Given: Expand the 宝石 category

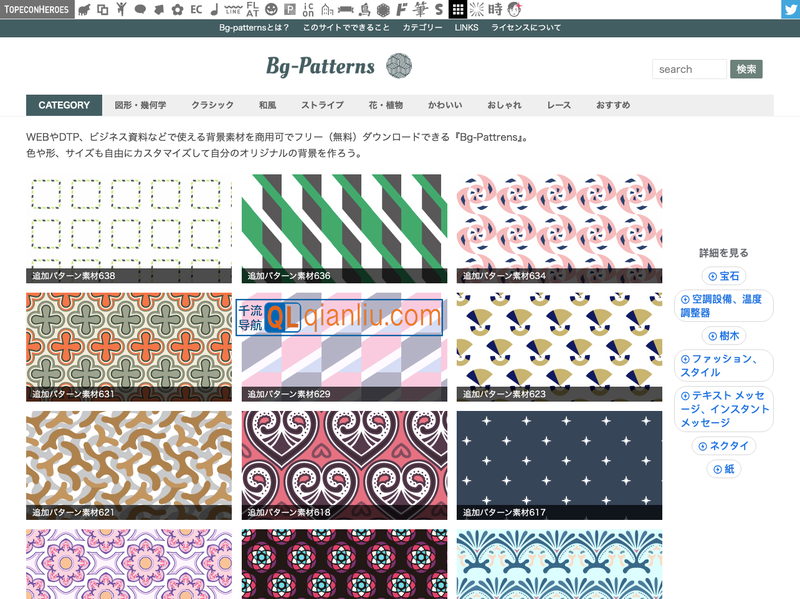Looking at the screenshot, I should (x=723, y=274).
